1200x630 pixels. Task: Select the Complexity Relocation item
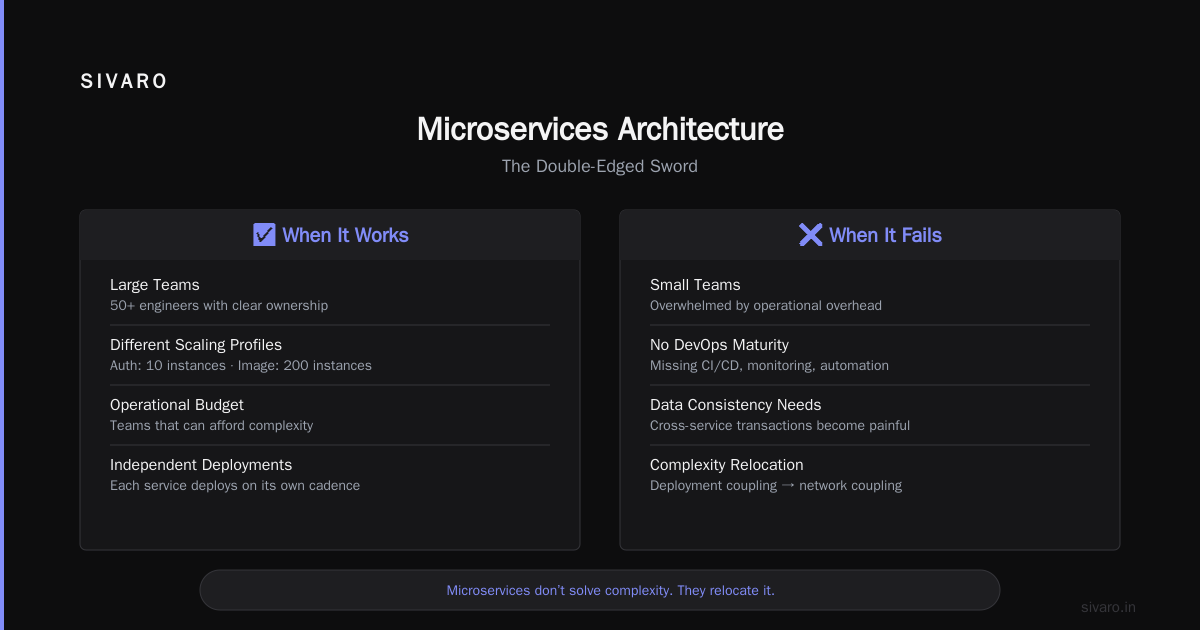pyautogui.click(x=727, y=465)
